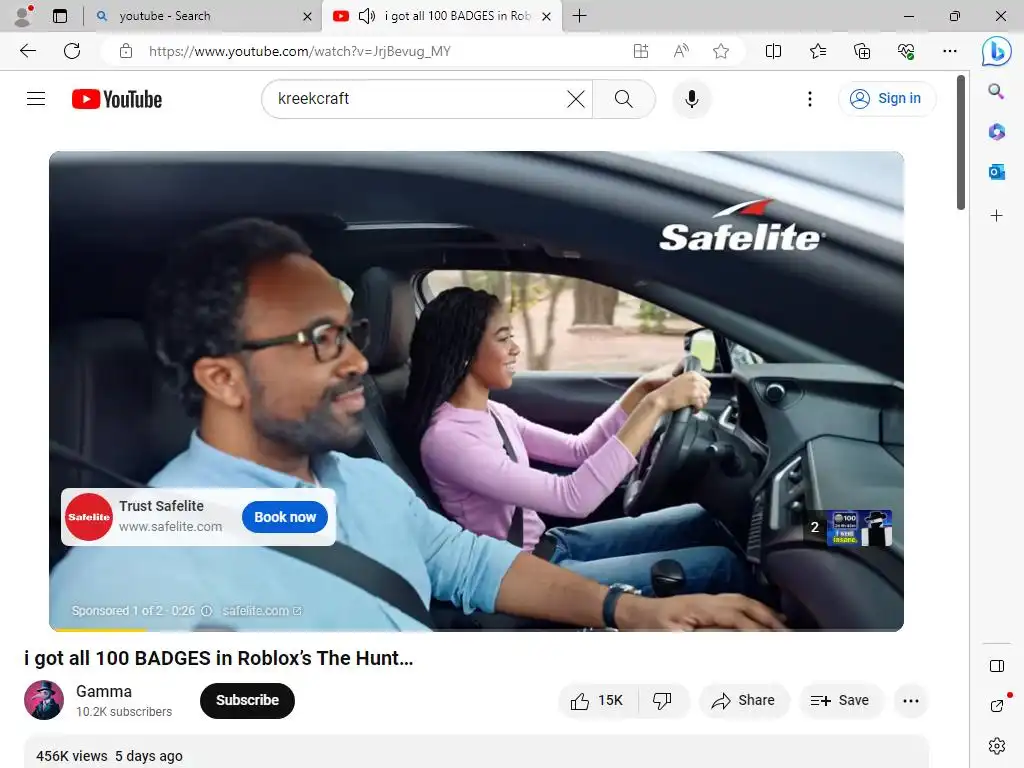Open sidebar settings gear

(x=997, y=746)
